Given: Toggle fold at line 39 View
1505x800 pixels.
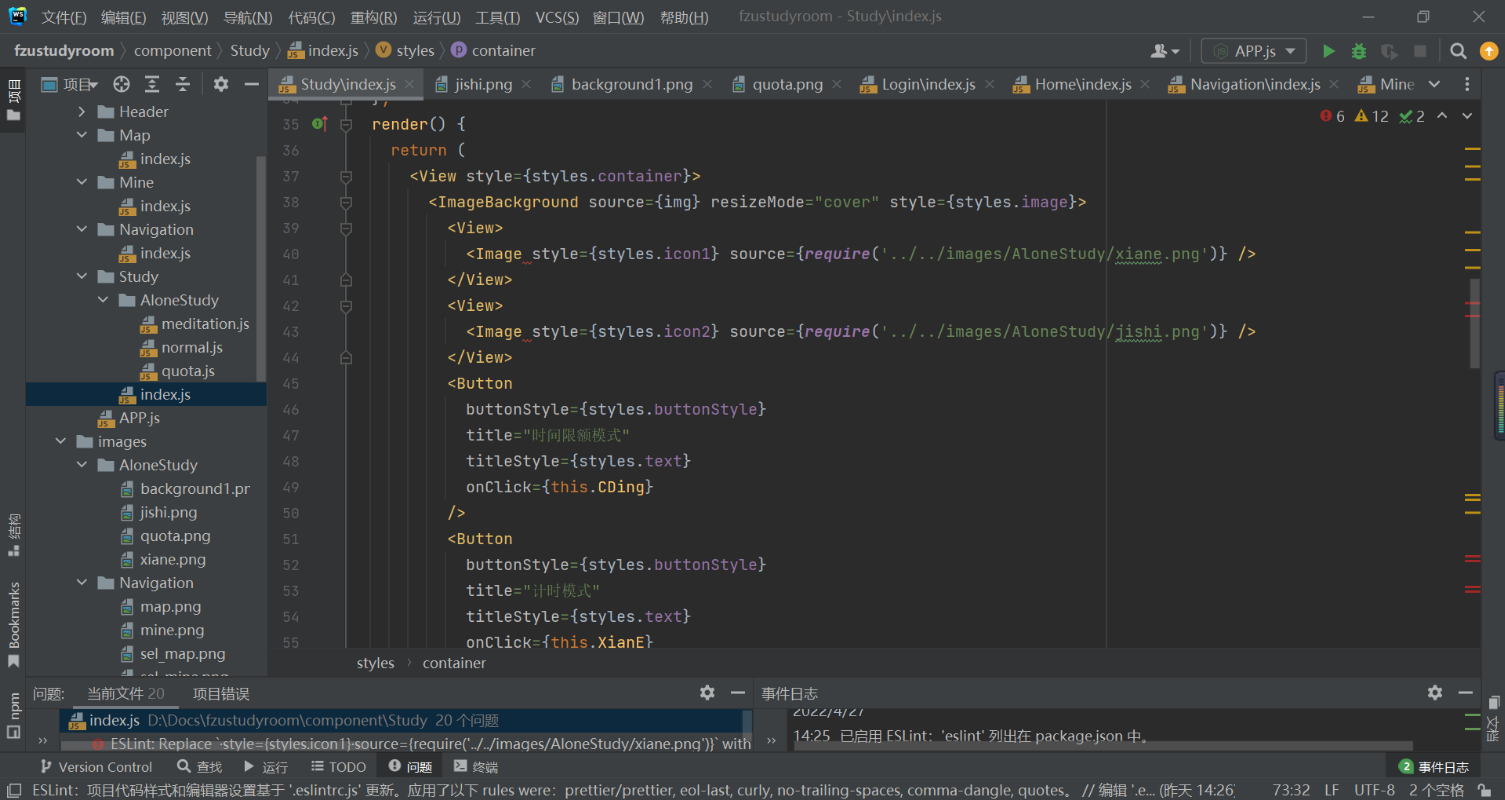Looking at the screenshot, I should click(346, 228).
